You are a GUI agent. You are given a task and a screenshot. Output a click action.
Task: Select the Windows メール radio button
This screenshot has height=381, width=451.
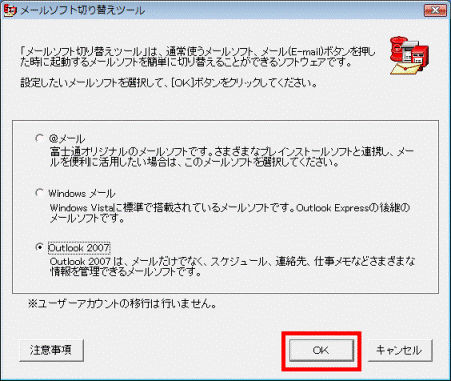pyautogui.click(x=39, y=193)
